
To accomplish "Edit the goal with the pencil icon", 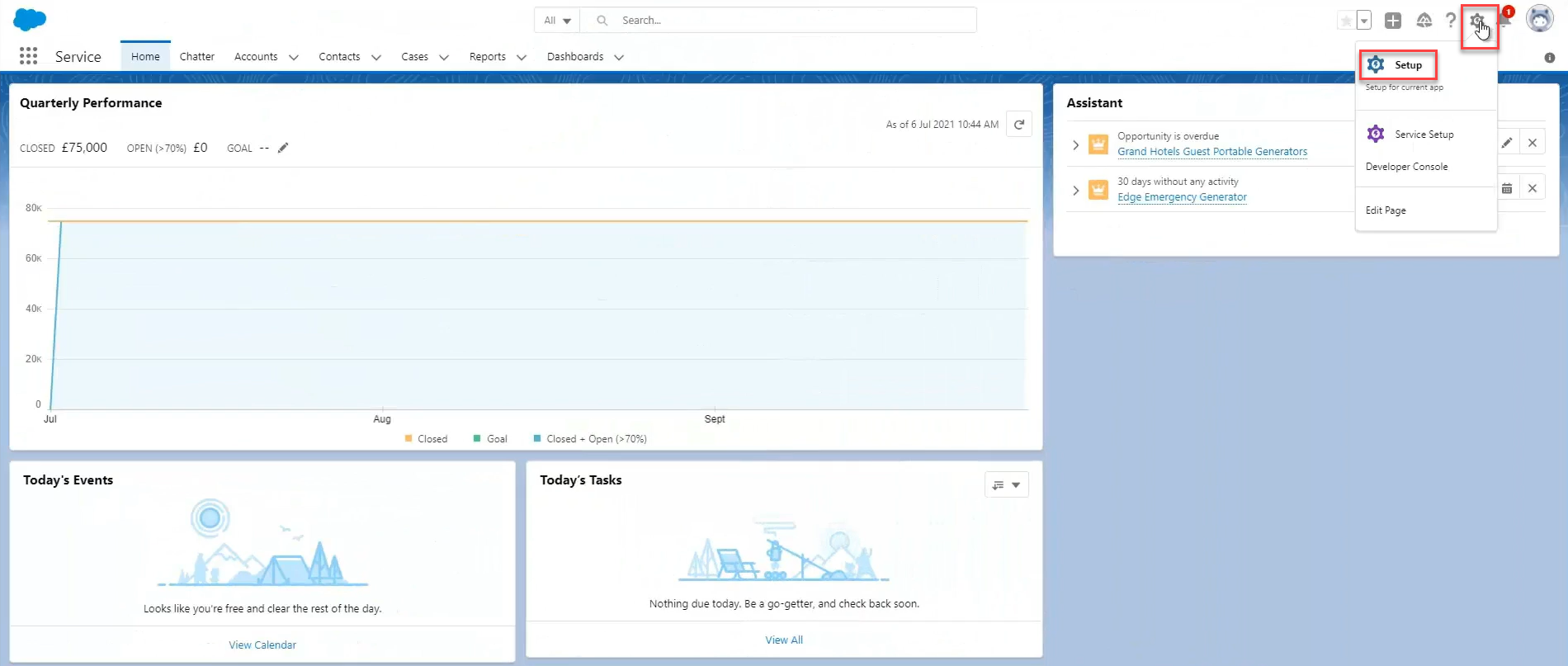I will pyautogui.click(x=283, y=148).
